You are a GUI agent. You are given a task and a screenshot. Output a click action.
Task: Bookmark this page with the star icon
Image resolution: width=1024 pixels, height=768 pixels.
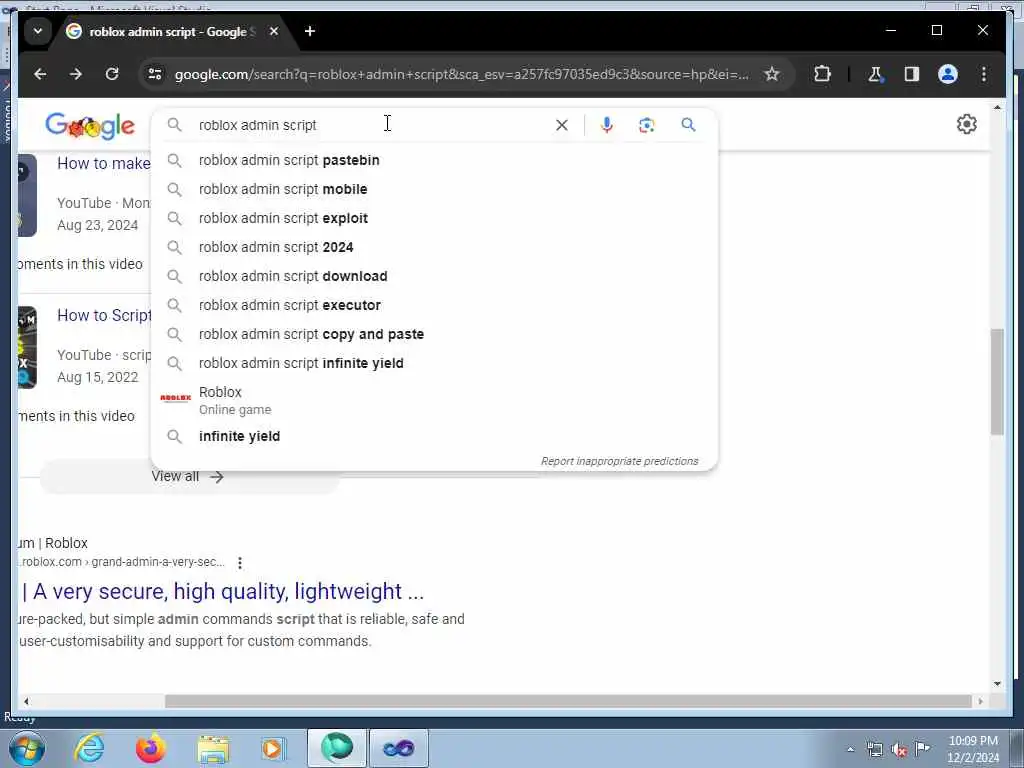coord(772,74)
